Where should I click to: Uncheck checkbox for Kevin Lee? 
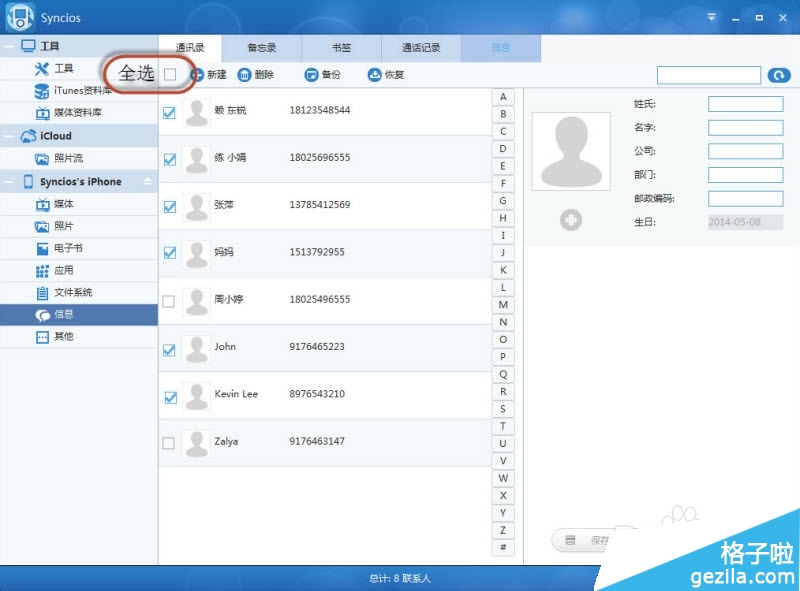[x=170, y=397]
